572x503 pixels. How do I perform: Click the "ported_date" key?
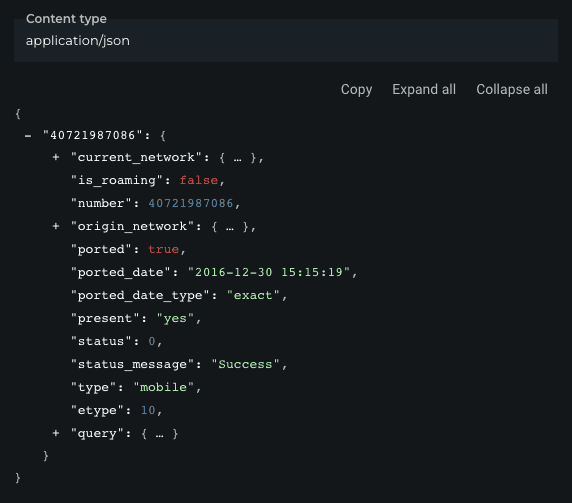[121, 272]
